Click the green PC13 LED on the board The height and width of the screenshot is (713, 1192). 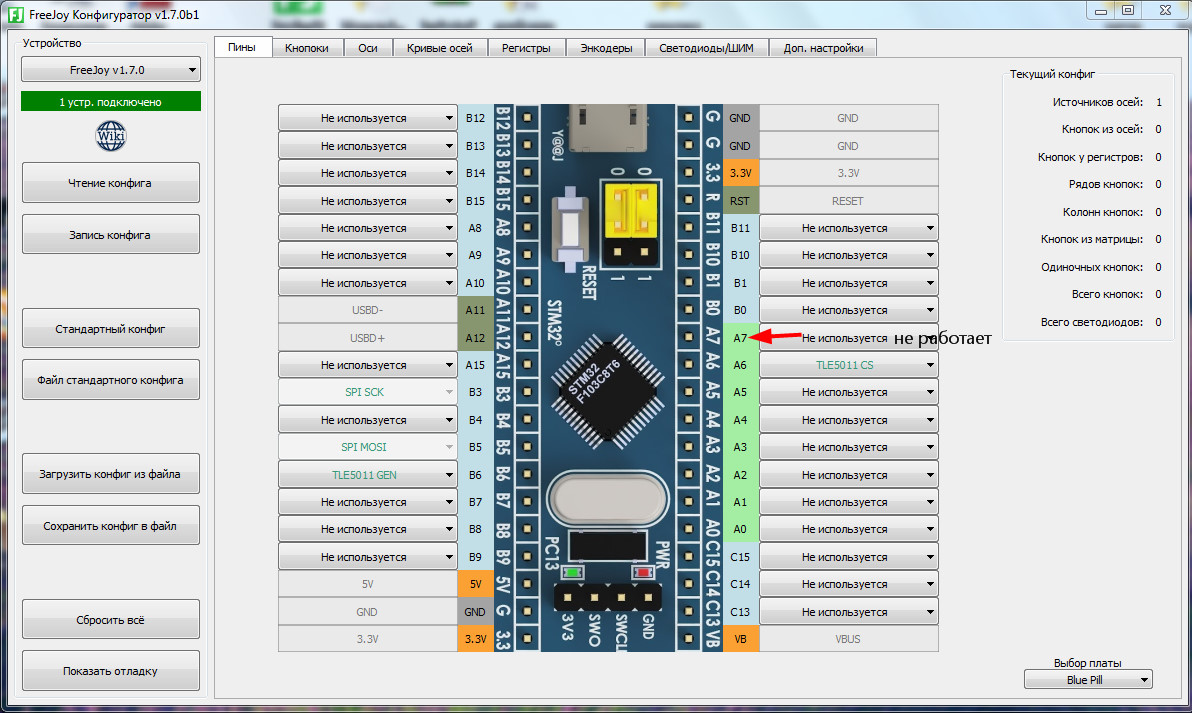coord(572,572)
